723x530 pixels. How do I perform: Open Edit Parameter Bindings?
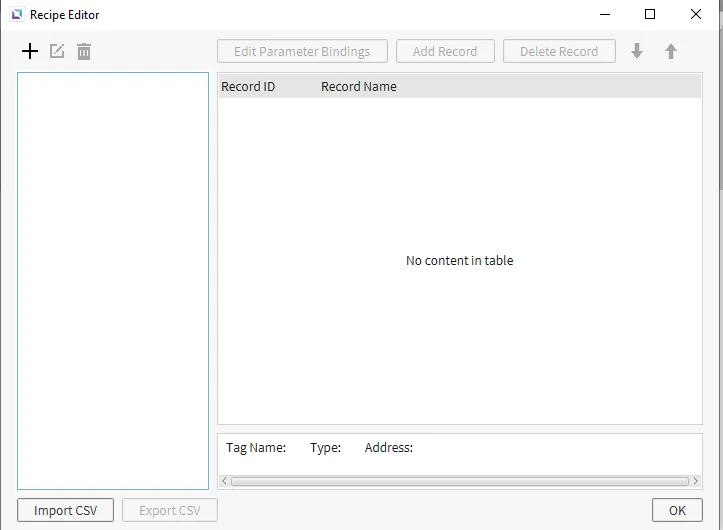[302, 51]
